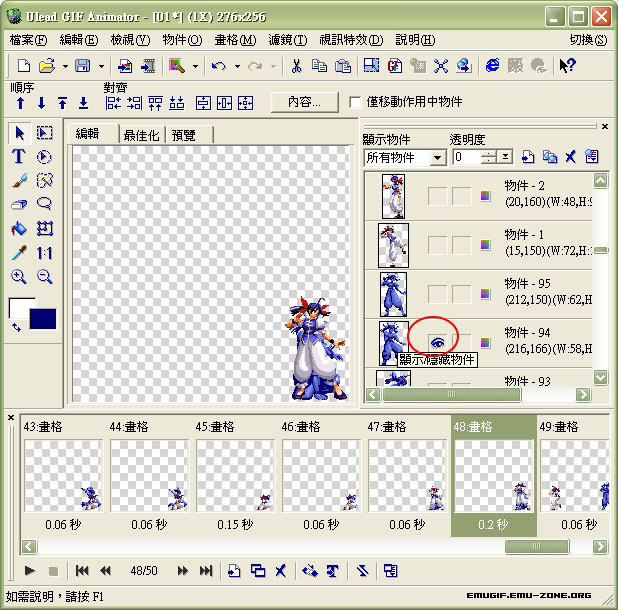Delete object icon in object panel

(570, 157)
